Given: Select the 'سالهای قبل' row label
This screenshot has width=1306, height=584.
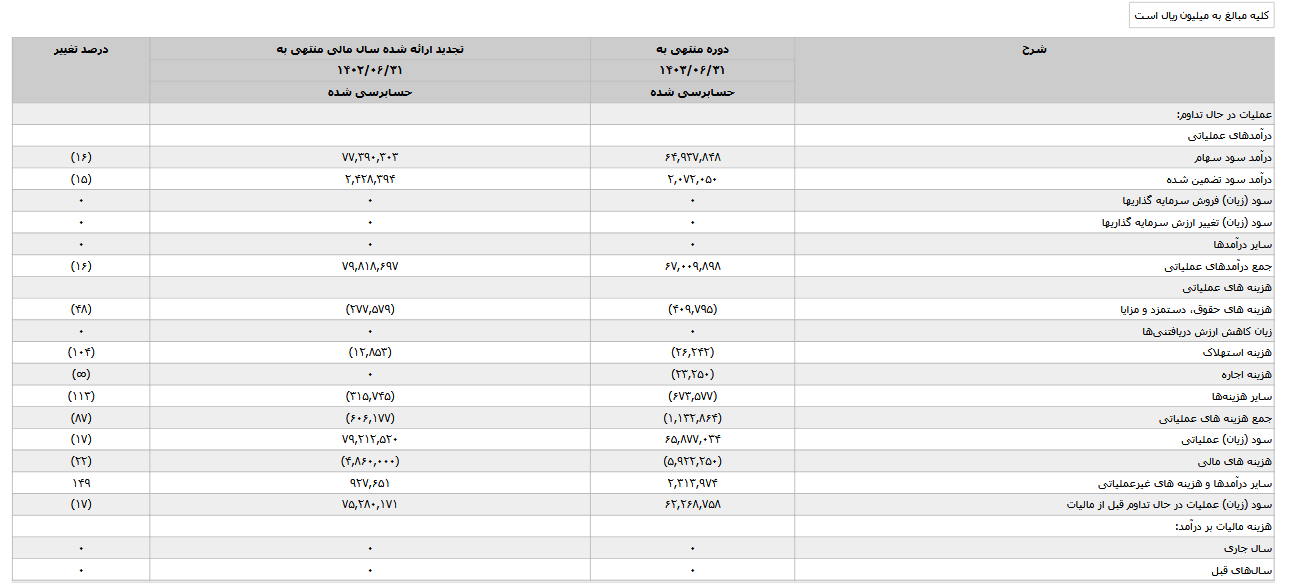Looking at the screenshot, I should click(1247, 570).
